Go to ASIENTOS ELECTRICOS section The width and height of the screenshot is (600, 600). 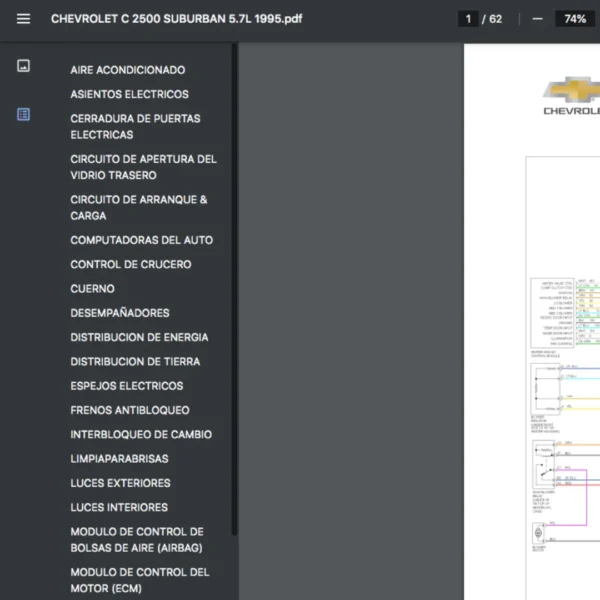pyautogui.click(x=129, y=94)
